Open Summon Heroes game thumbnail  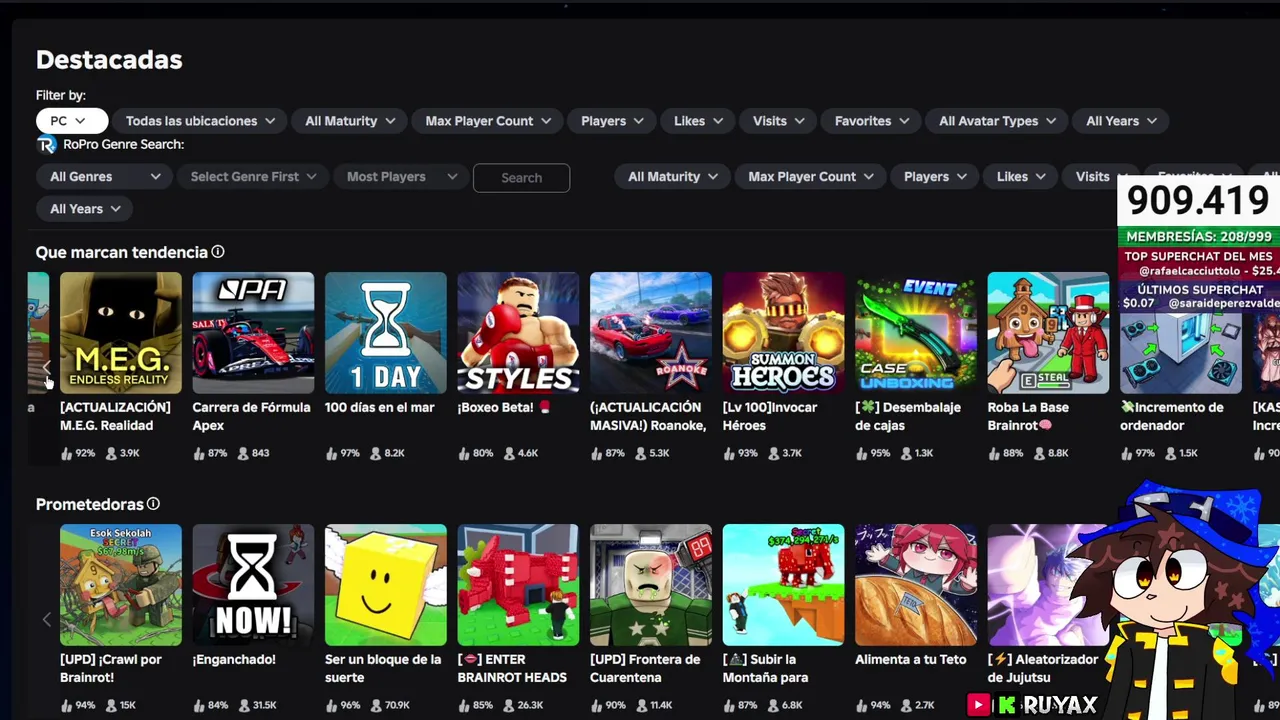pos(783,333)
